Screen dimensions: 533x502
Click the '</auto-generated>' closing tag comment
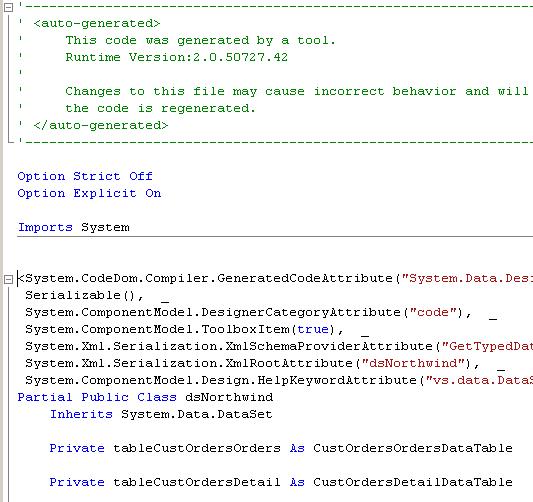click(101, 125)
